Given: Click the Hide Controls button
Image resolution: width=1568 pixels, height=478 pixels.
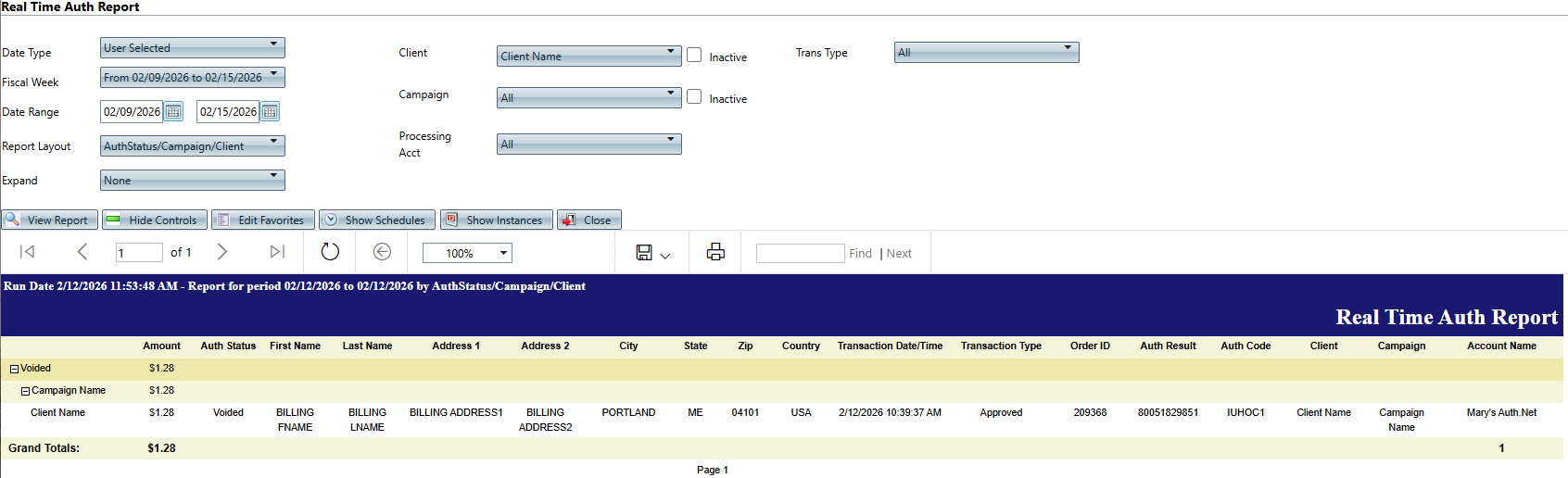Looking at the screenshot, I should [154, 220].
